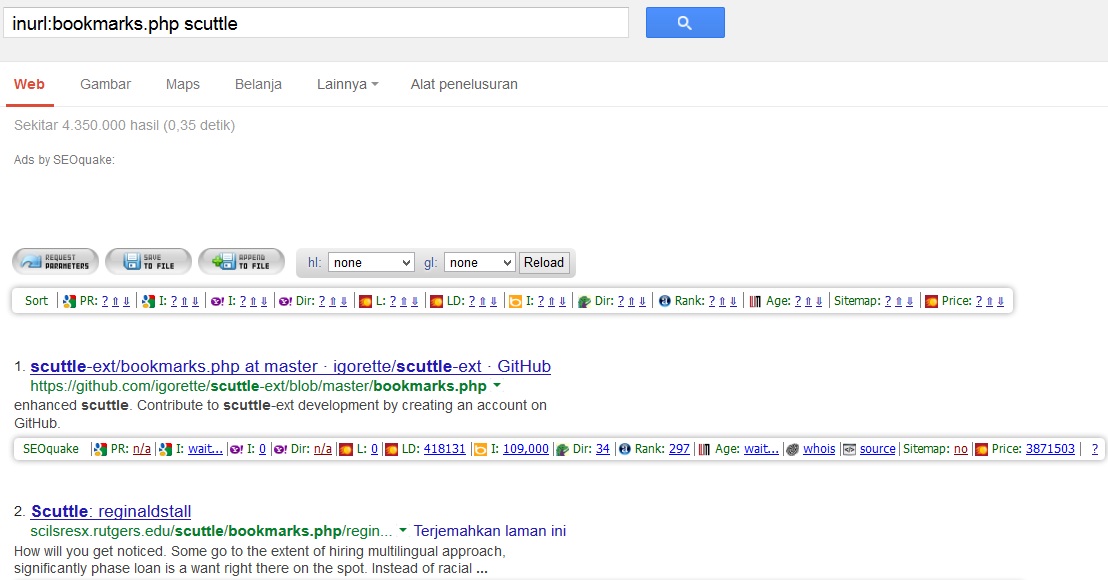Open the Scuttle: reginaldstall result
Screen dimensions: 1108x580
(111, 511)
